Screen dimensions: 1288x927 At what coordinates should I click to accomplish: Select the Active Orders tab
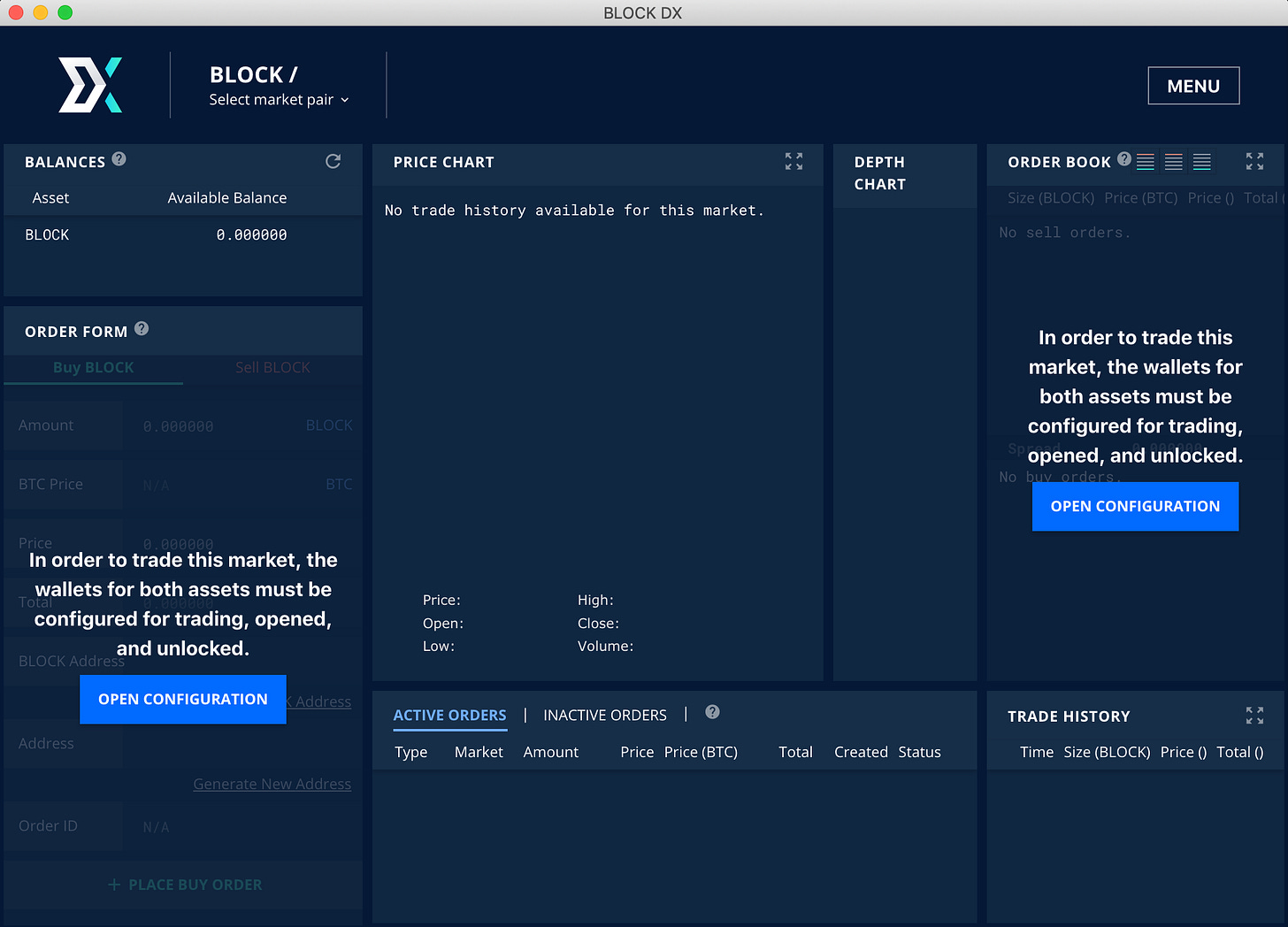coord(449,715)
